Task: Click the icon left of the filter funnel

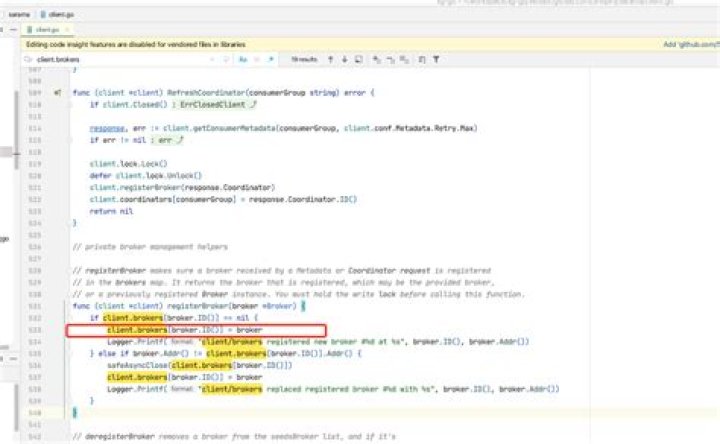Action: 422,59
